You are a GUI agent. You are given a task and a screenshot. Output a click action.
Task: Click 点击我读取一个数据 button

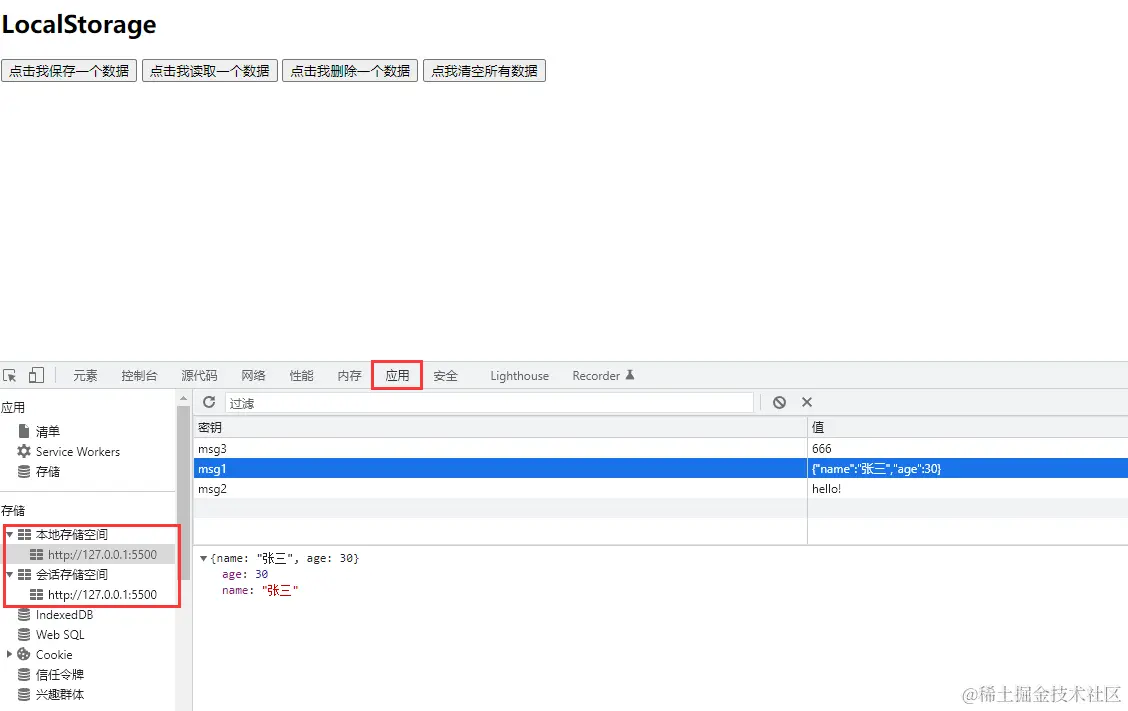point(209,71)
